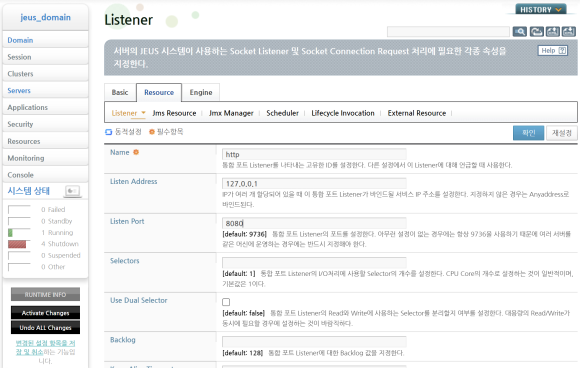Click the RUNTIME INFO button
The height and width of the screenshot is (368, 580).
click(x=45, y=294)
